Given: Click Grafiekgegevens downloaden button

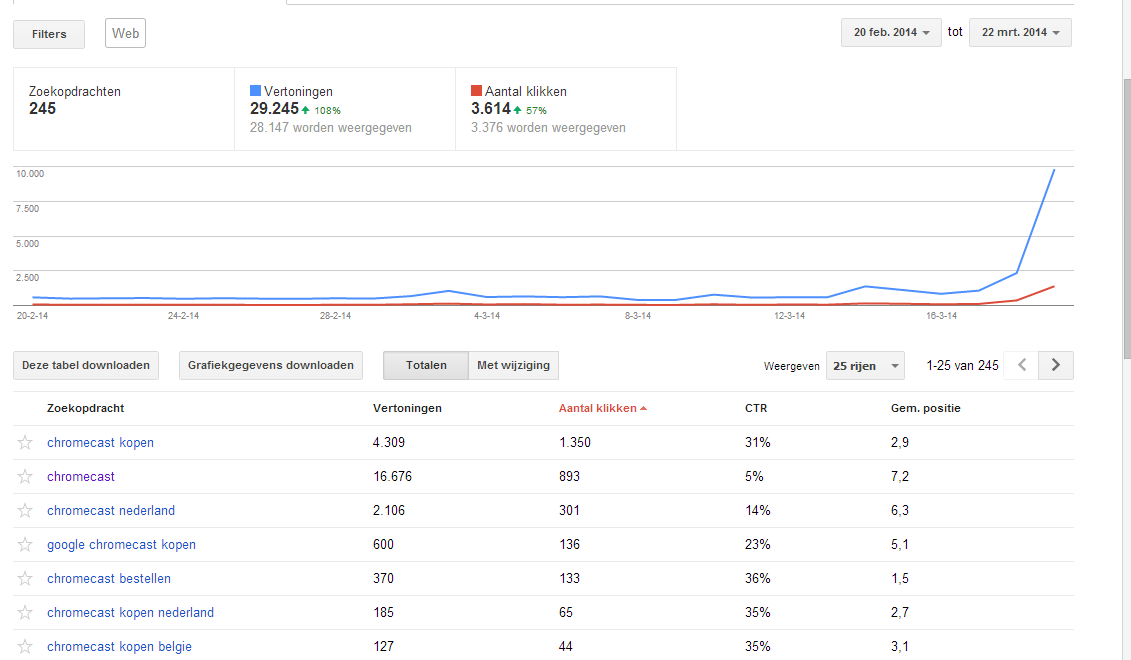Looking at the screenshot, I should click(x=270, y=365).
